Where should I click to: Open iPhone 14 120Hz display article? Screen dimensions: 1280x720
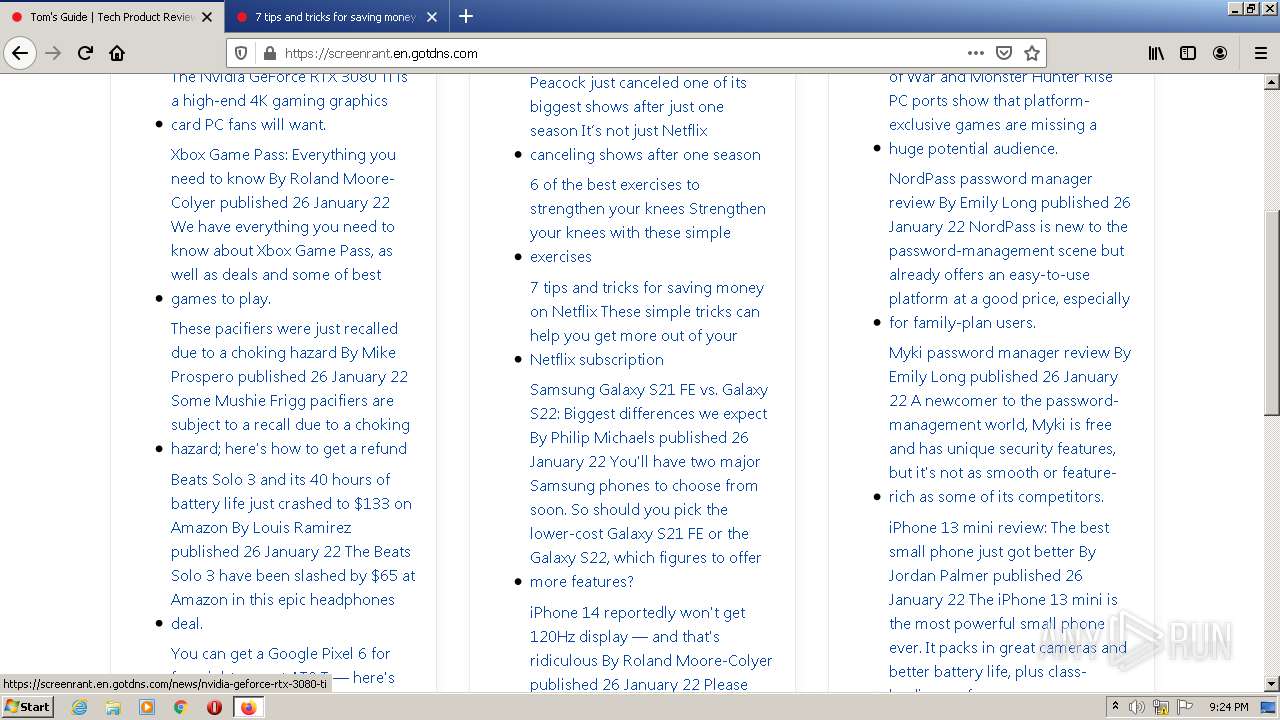pyautogui.click(x=651, y=648)
